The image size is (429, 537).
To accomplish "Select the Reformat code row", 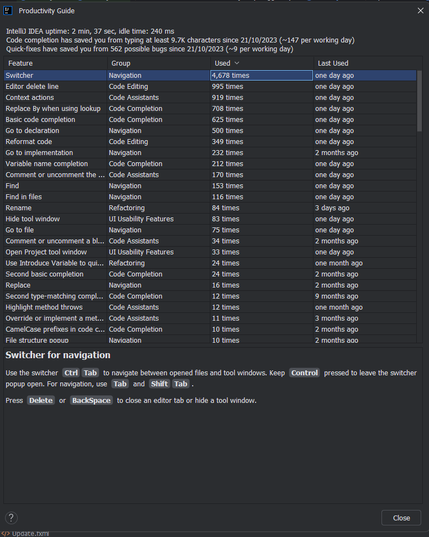I will coord(210,141).
